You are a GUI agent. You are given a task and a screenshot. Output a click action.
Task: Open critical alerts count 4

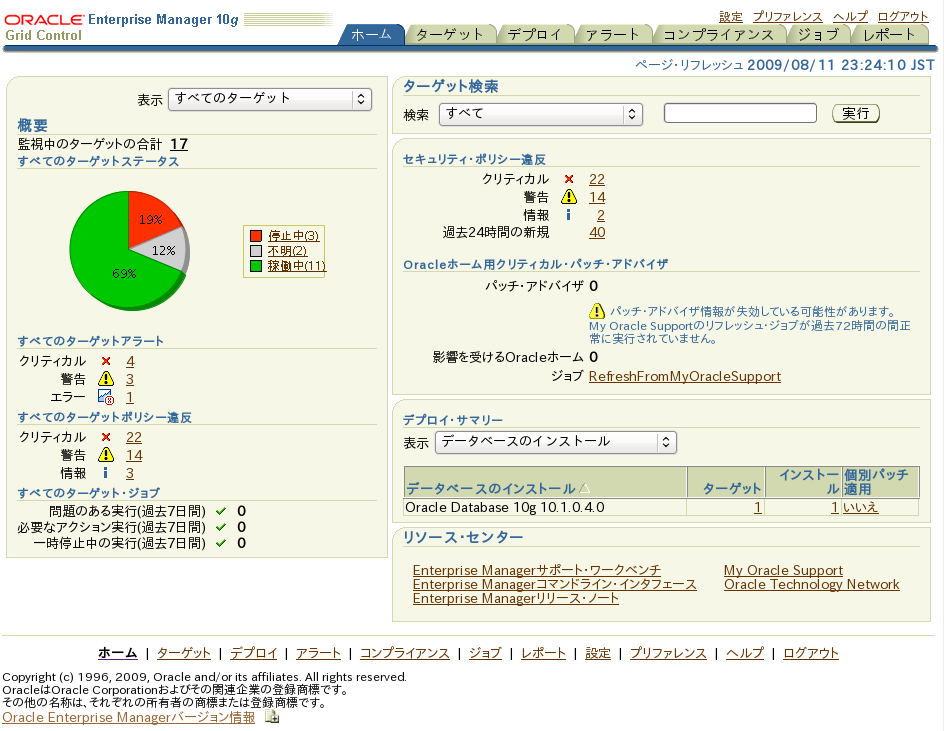click(130, 361)
